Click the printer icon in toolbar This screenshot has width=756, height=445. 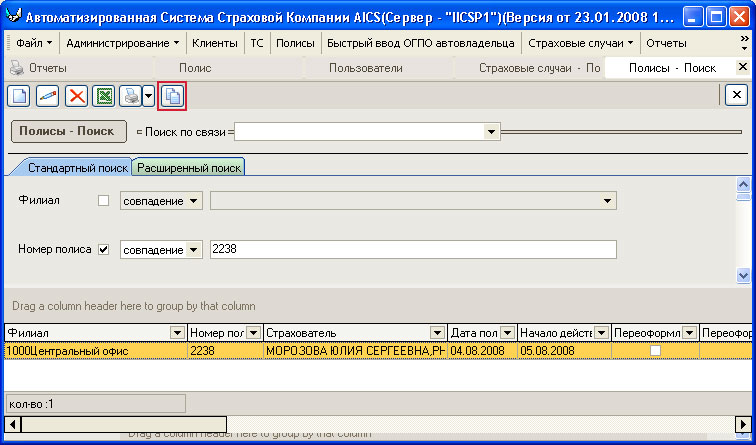pos(129,96)
